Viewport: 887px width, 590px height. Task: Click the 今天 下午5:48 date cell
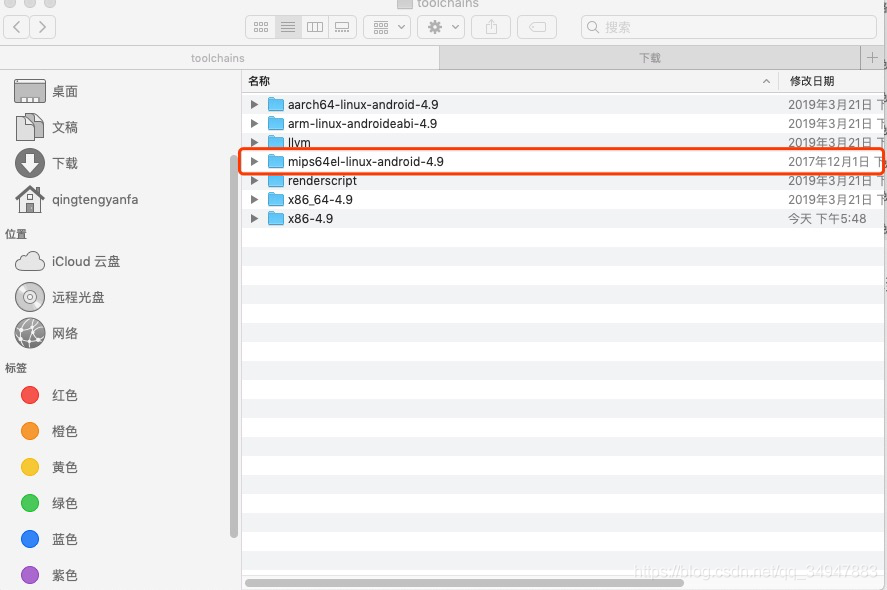tap(827, 218)
